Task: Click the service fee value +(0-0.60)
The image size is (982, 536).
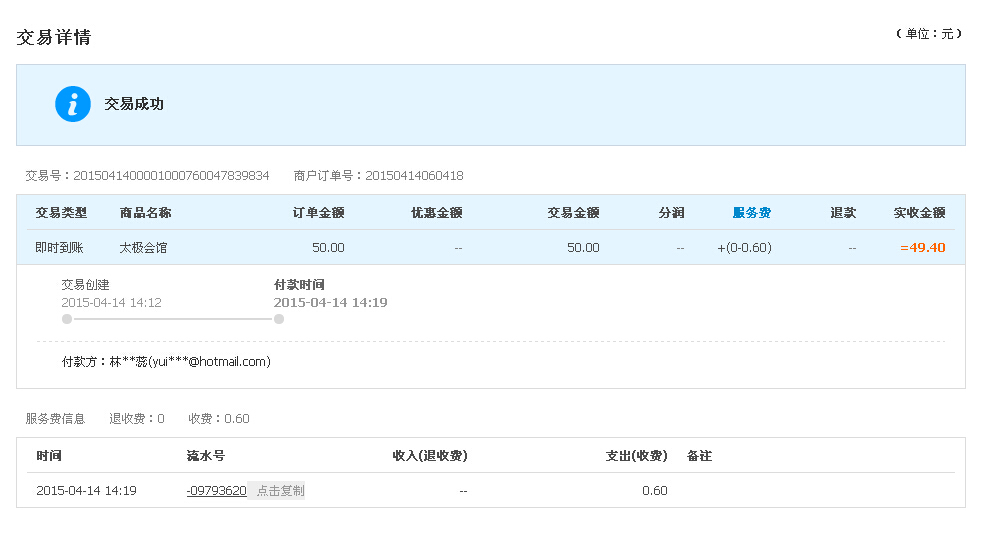Action: click(744, 247)
